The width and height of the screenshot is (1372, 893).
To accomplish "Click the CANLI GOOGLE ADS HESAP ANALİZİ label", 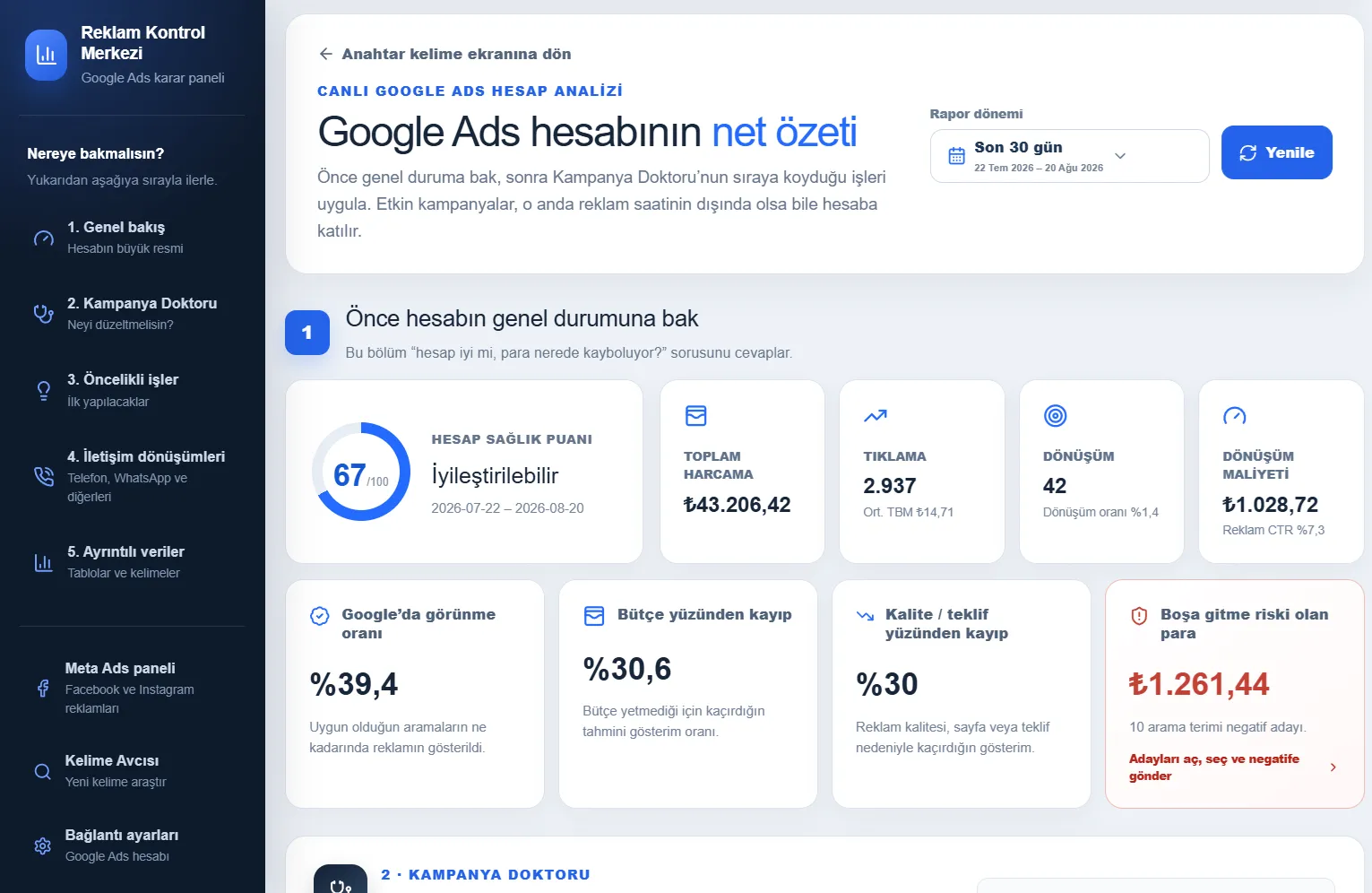I will point(470,91).
